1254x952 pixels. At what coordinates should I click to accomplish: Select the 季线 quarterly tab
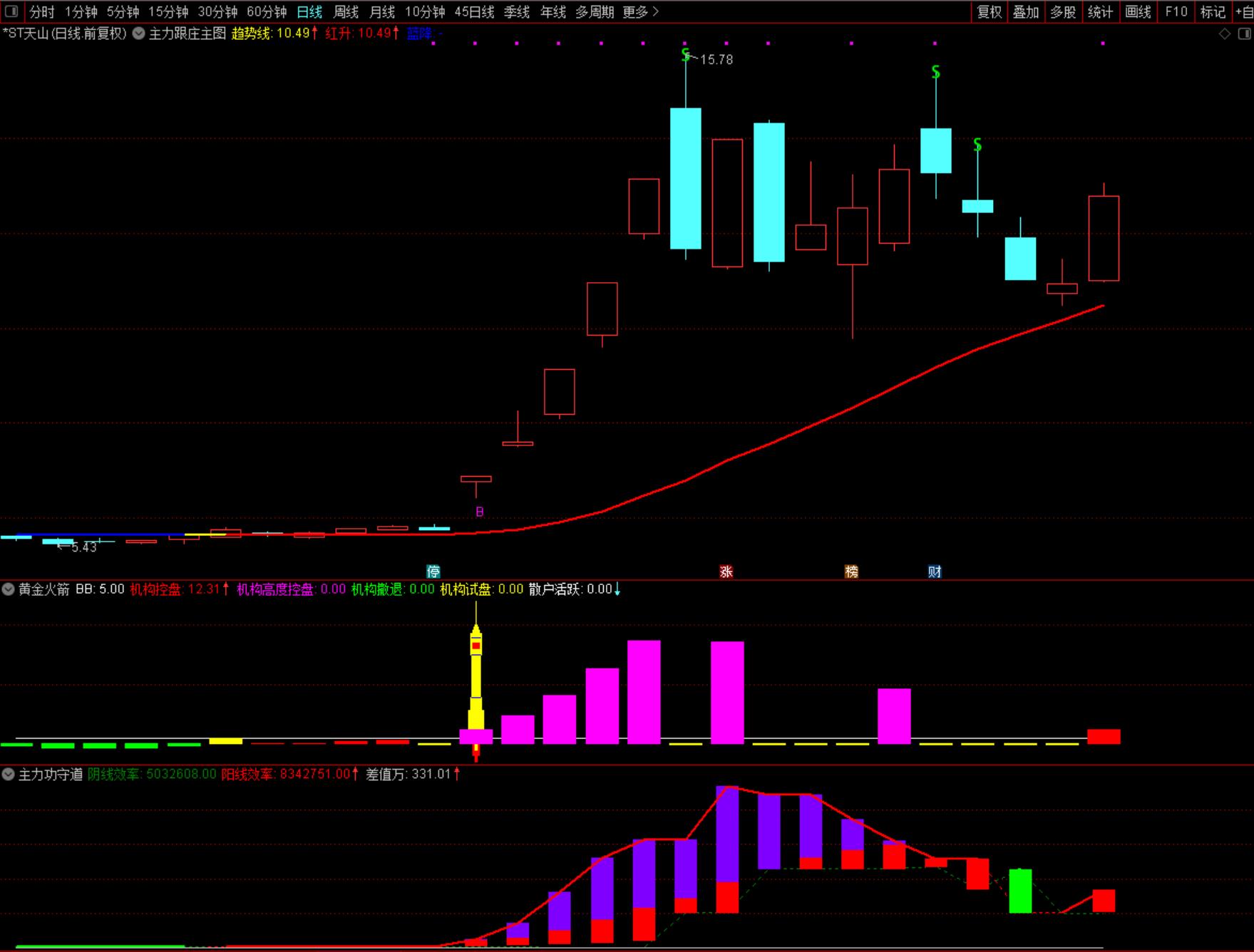pos(517,12)
